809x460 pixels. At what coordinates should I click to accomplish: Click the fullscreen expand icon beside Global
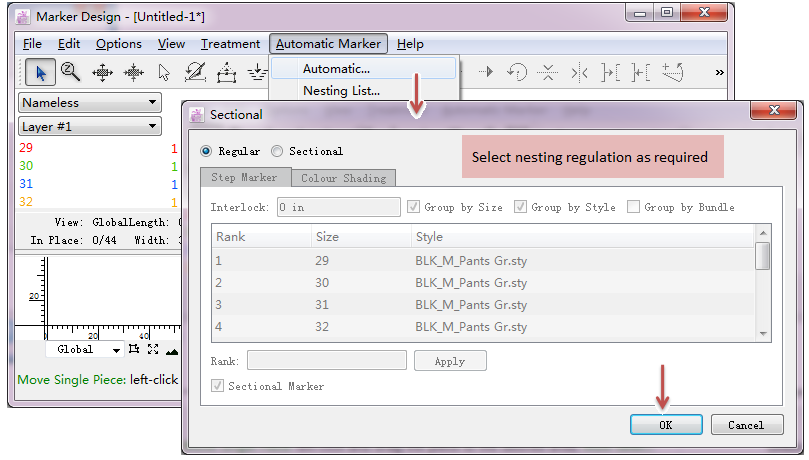pos(153,349)
